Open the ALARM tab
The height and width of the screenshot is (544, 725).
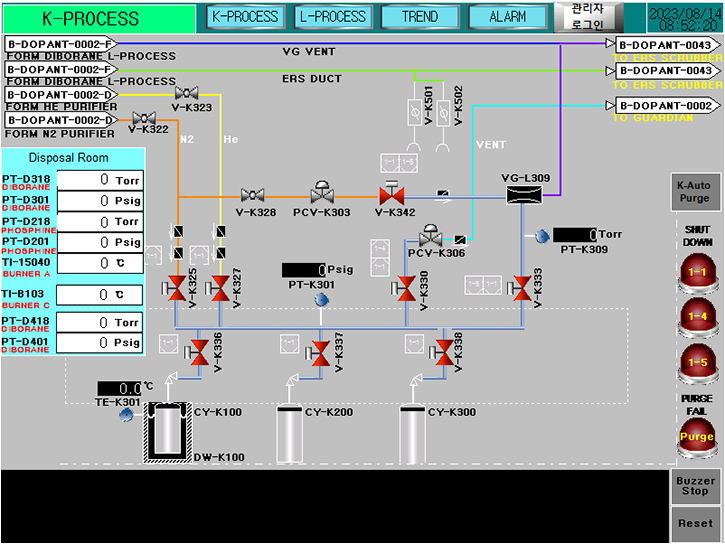[507, 17]
